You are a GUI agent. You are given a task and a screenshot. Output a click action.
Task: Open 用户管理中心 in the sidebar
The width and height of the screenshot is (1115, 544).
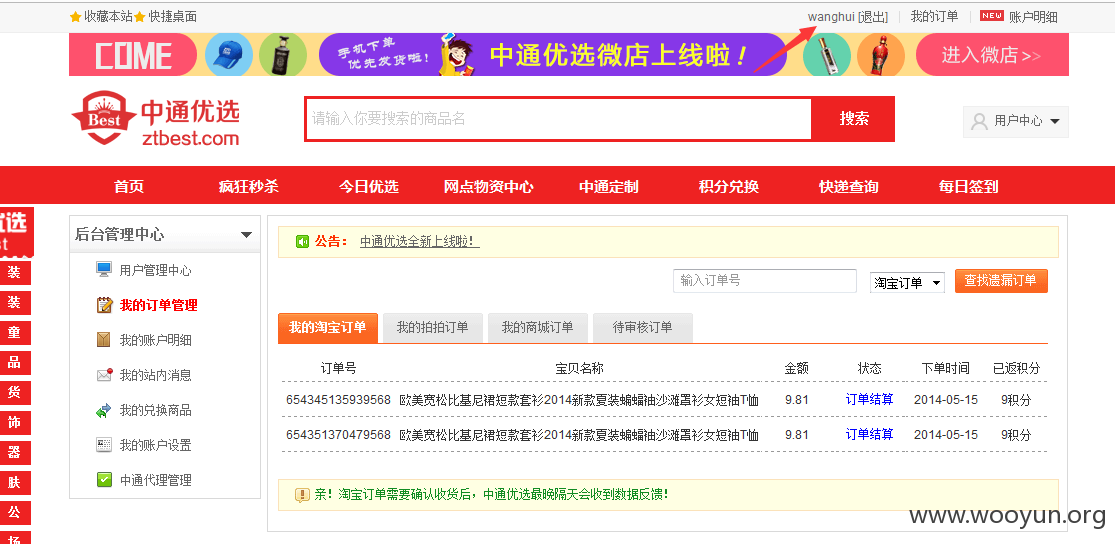pos(156,270)
